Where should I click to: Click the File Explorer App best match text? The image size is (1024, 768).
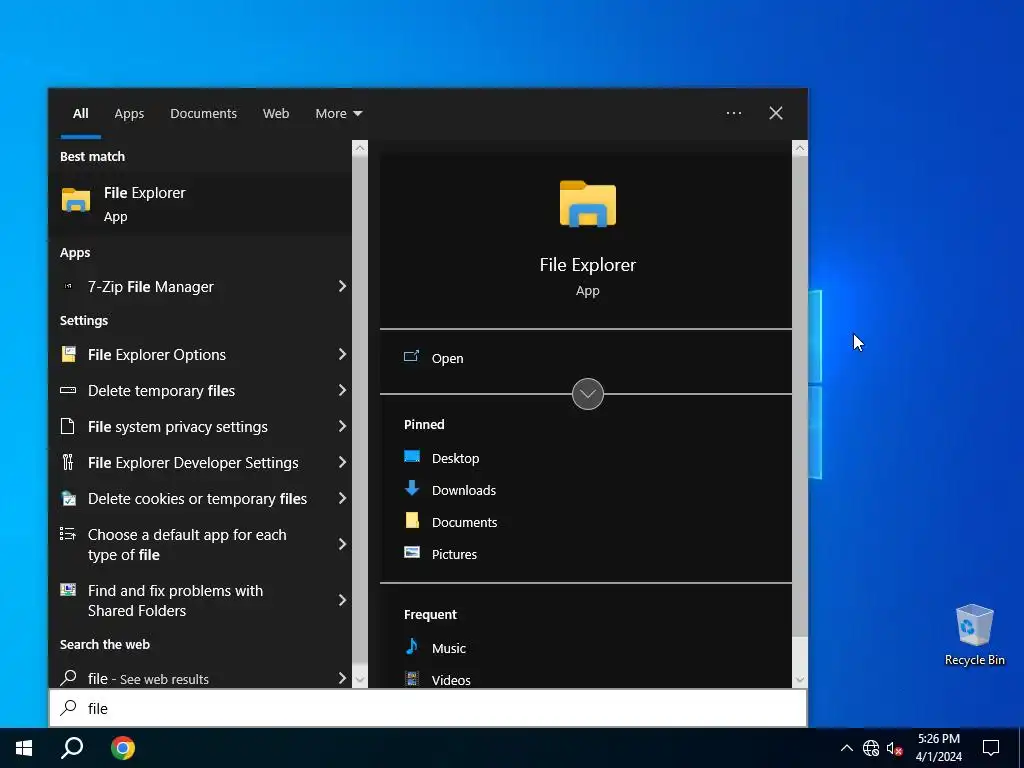144,204
